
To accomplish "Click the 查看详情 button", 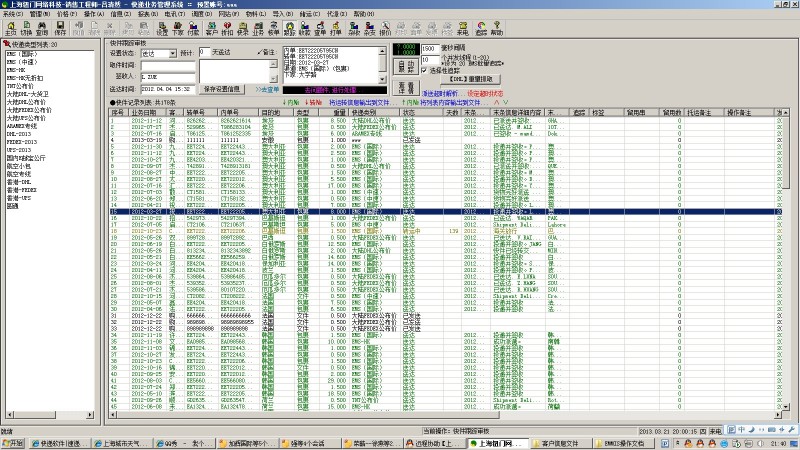I will pyautogui.click(x=406, y=87).
